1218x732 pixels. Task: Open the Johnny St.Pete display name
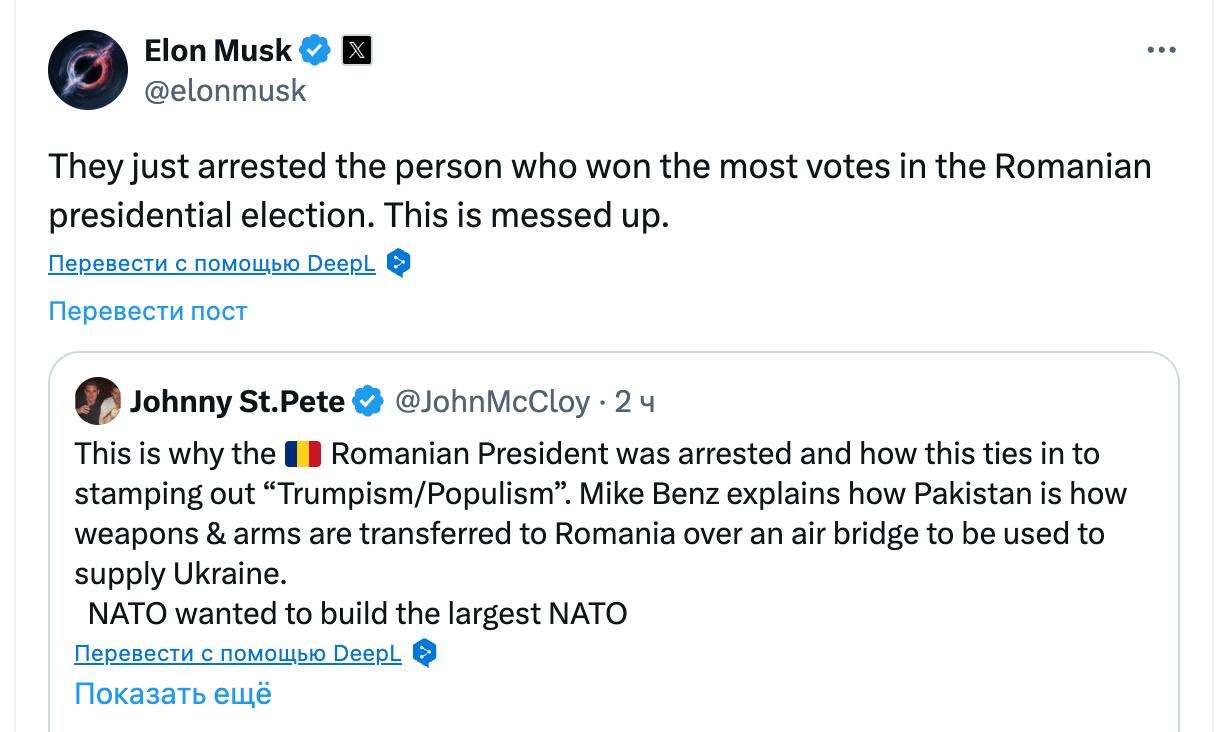point(237,402)
